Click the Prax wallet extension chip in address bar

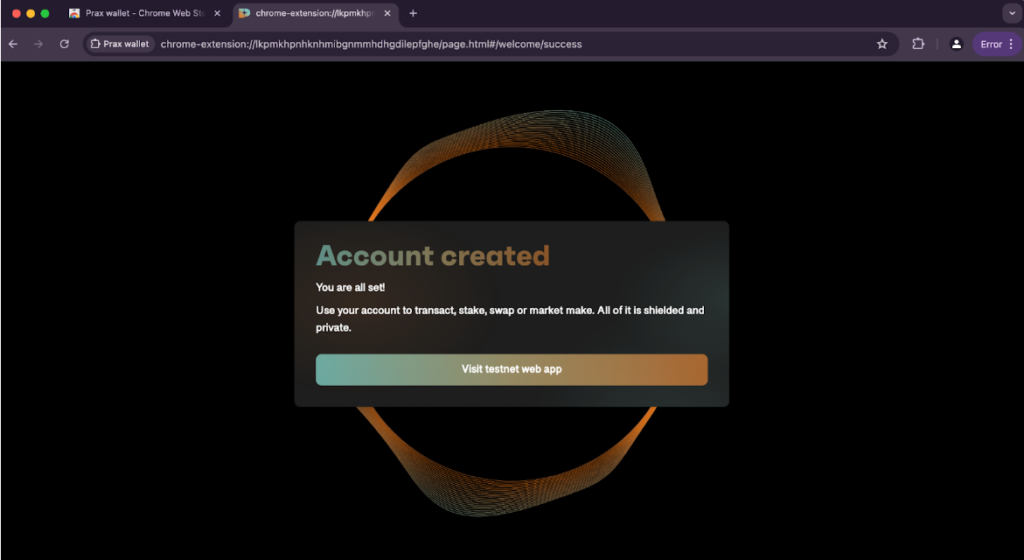(x=119, y=44)
